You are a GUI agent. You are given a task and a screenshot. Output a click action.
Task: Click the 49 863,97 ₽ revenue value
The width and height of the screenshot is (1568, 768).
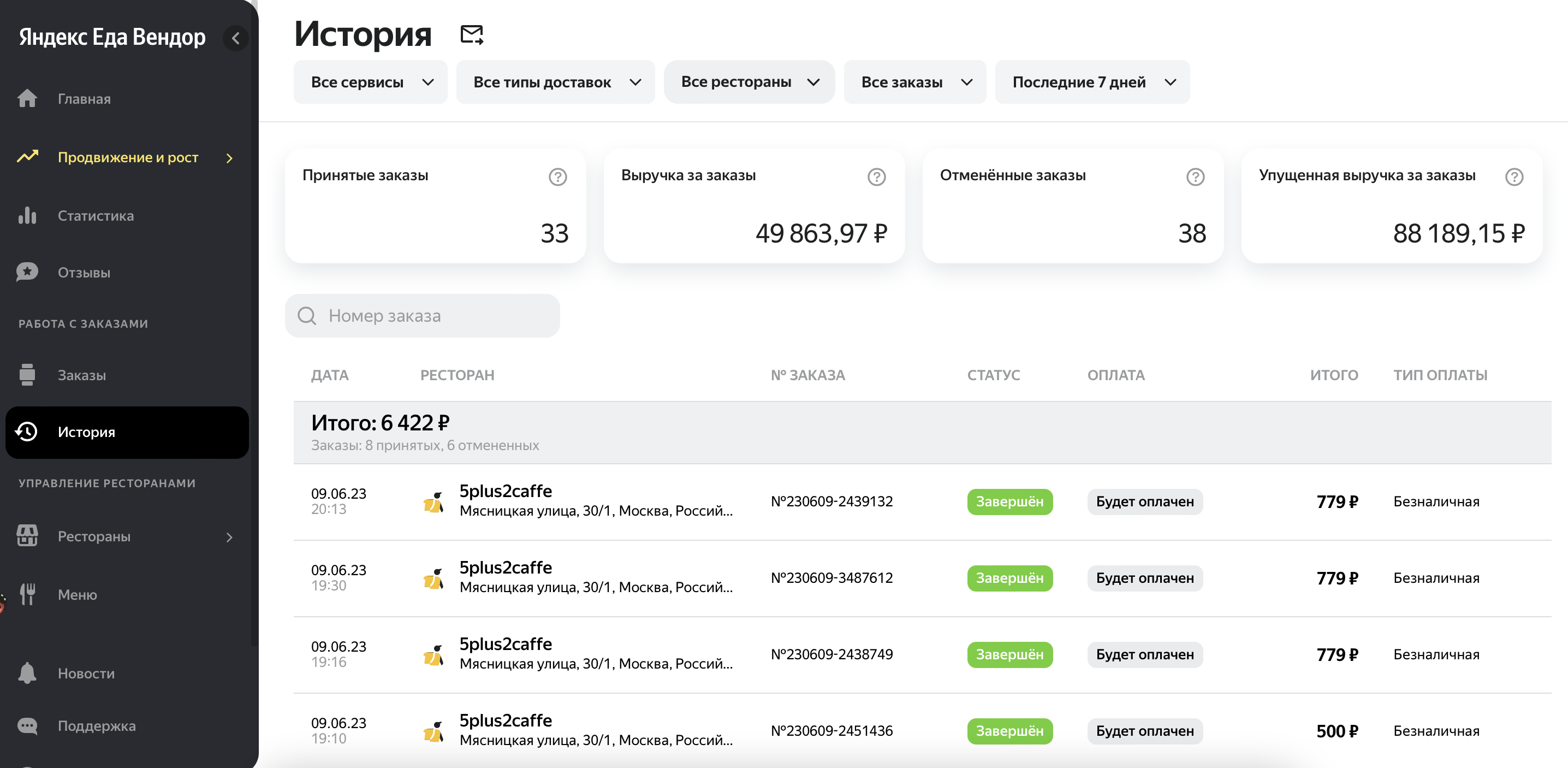tap(821, 233)
